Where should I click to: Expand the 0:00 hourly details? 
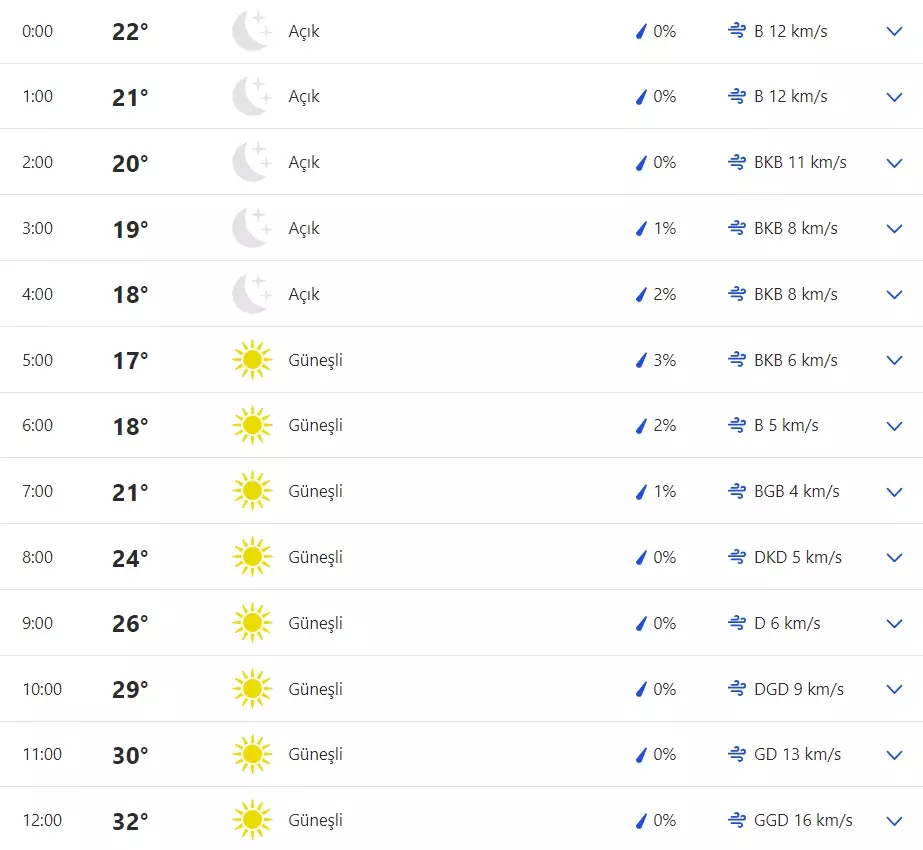pyautogui.click(x=895, y=31)
